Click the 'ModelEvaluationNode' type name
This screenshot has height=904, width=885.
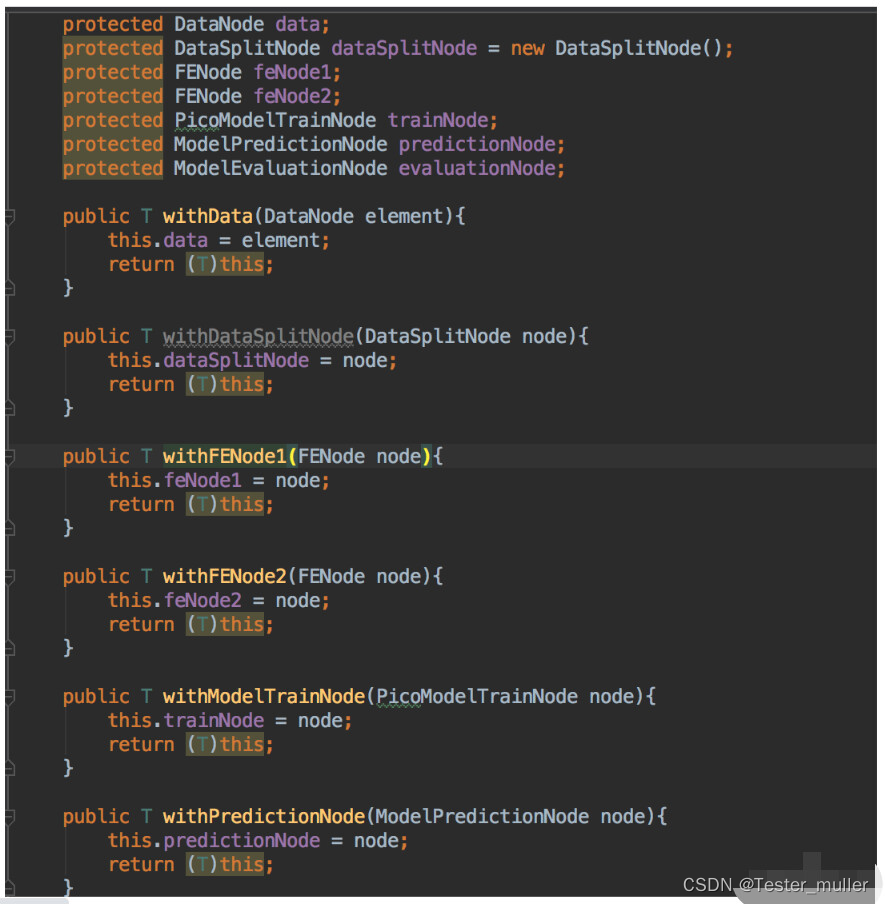281,168
